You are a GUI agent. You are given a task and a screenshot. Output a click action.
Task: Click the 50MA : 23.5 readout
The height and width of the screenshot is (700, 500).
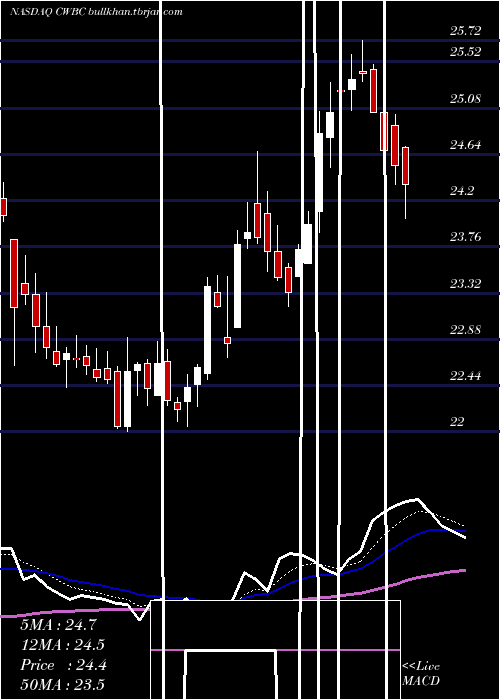pyautogui.click(x=62, y=684)
